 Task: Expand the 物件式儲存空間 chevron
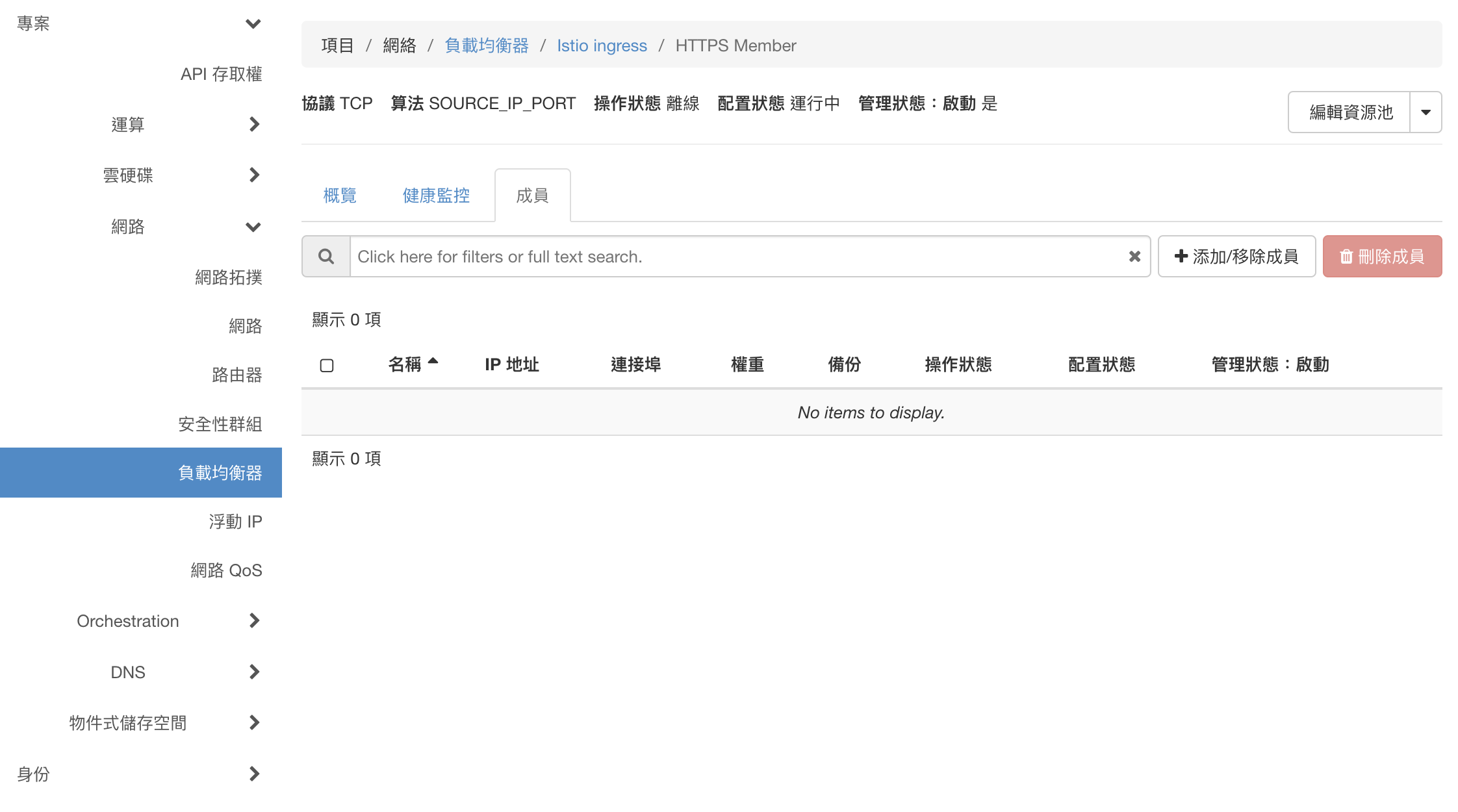tap(254, 722)
